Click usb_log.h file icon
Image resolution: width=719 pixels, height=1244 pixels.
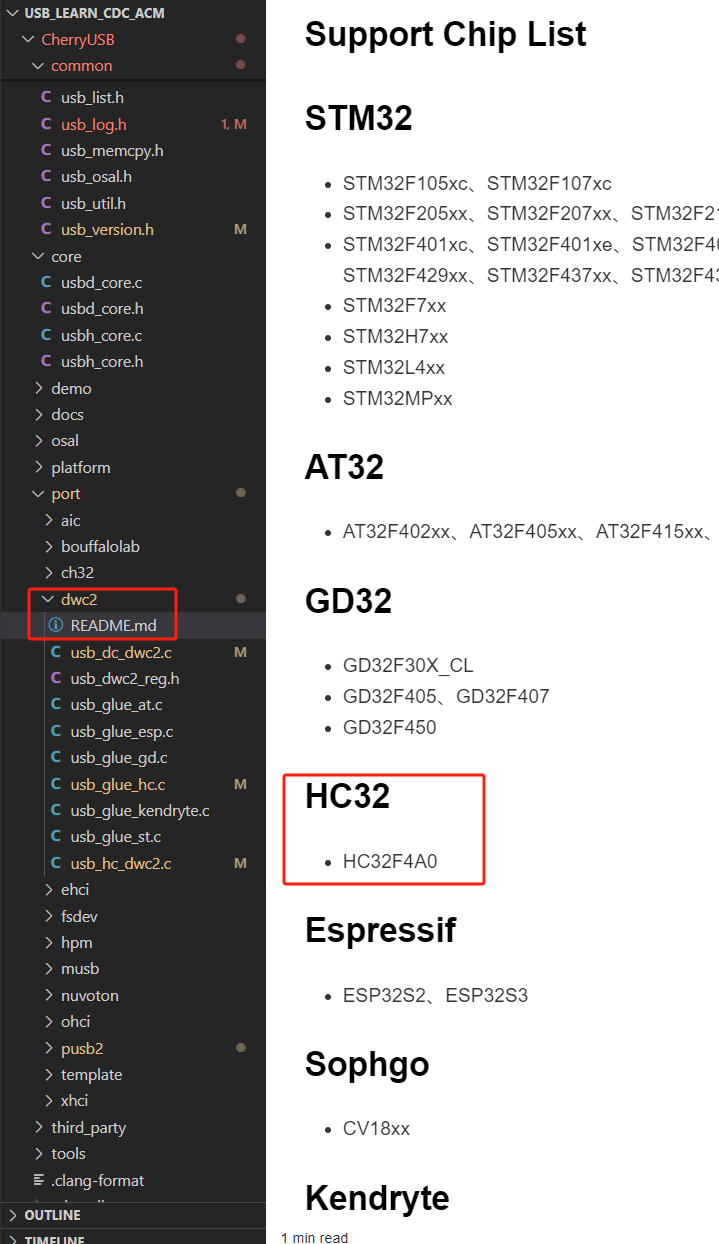coord(46,124)
